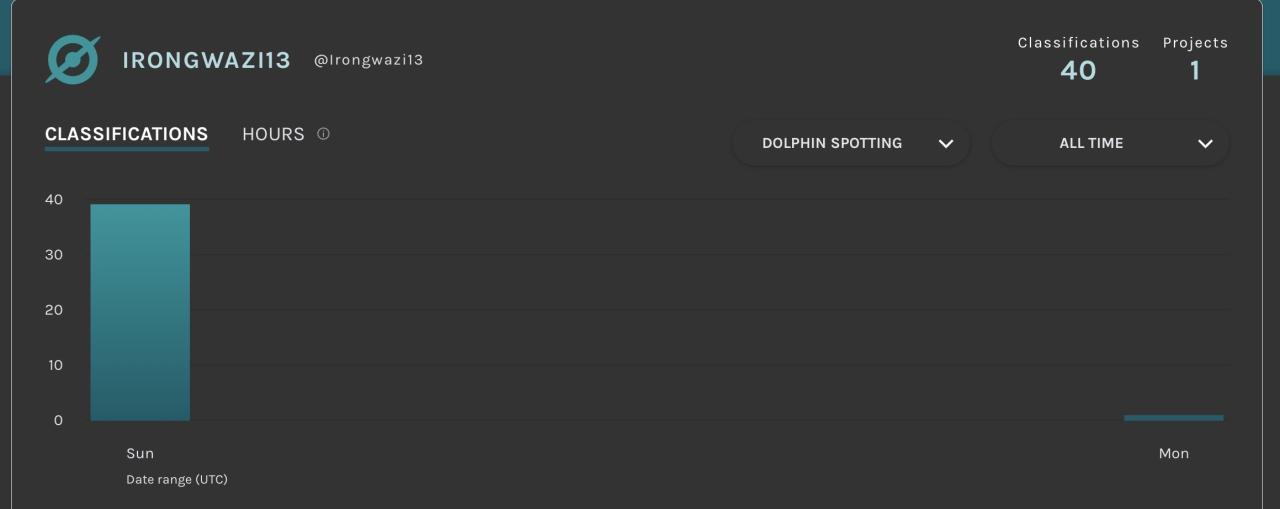Click the Classifications count of 40
This screenshot has height=509, width=1280.
[x=1078, y=71]
